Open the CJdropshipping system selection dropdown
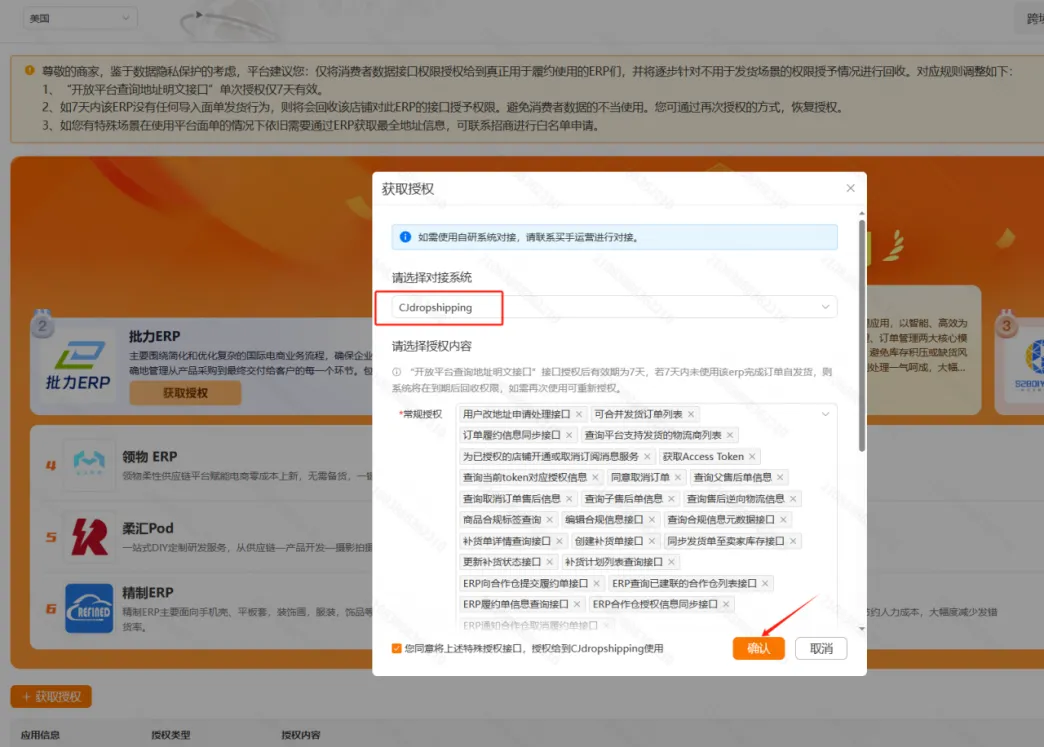 [614, 307]
